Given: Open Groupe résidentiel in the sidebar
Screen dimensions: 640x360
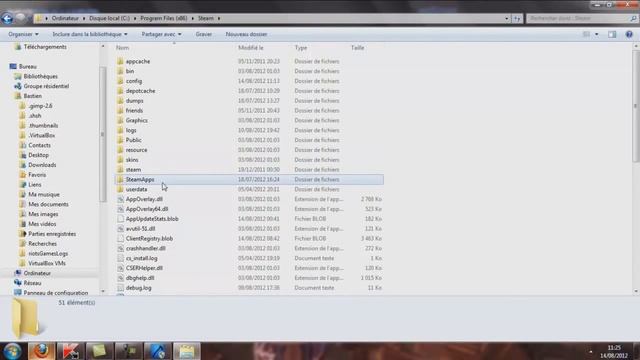Looking at the screenshot, I should [x=46, y=86].
